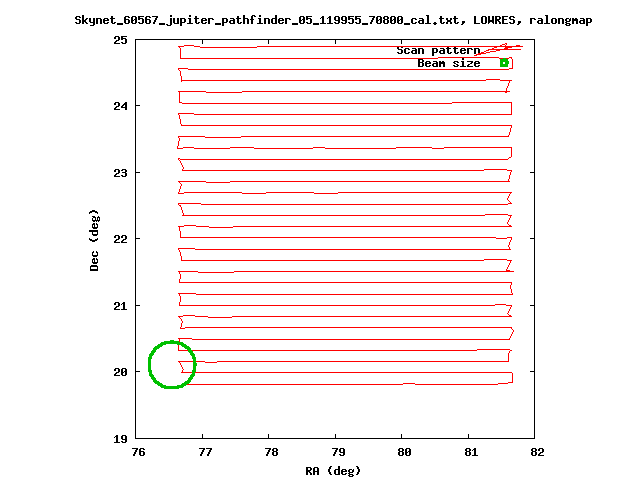Click the green beam size legend marker
Image resolution: width=640 pixels, height=480 pixels.
click(x=504, y=63)
